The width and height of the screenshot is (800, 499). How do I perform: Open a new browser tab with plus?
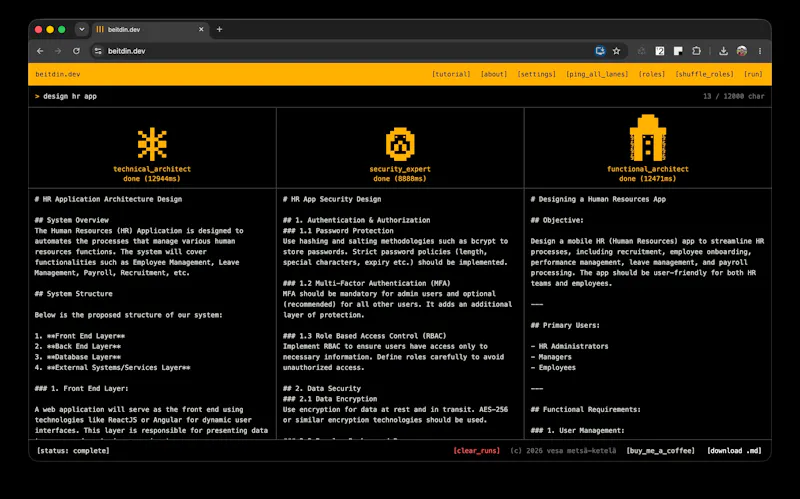[219, 30]
